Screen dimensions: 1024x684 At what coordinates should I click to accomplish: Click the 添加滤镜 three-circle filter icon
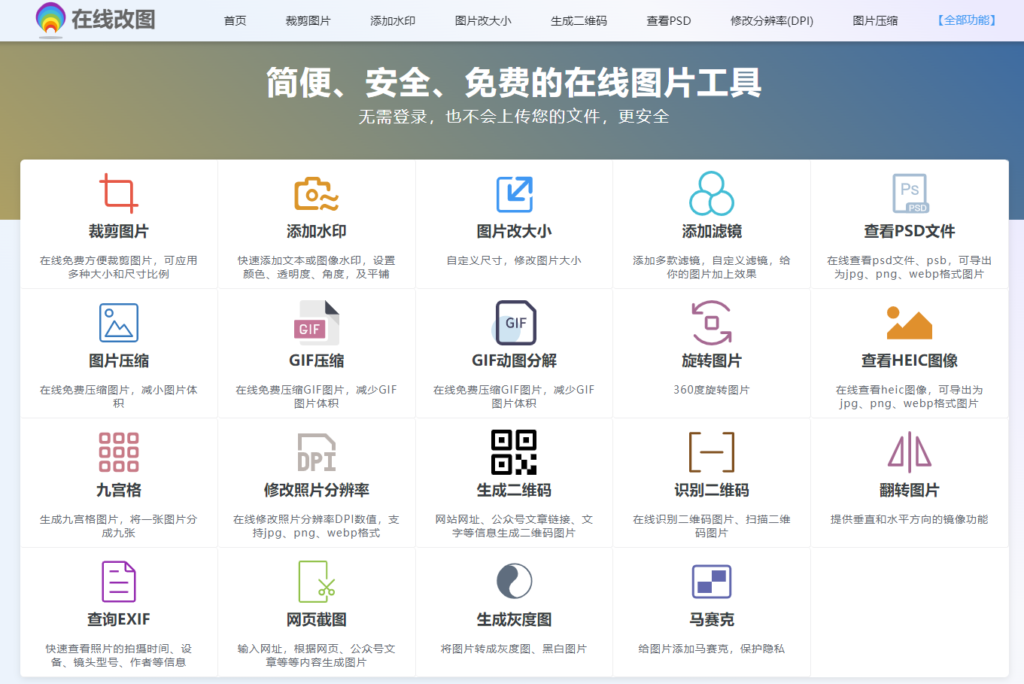[711, 193]
